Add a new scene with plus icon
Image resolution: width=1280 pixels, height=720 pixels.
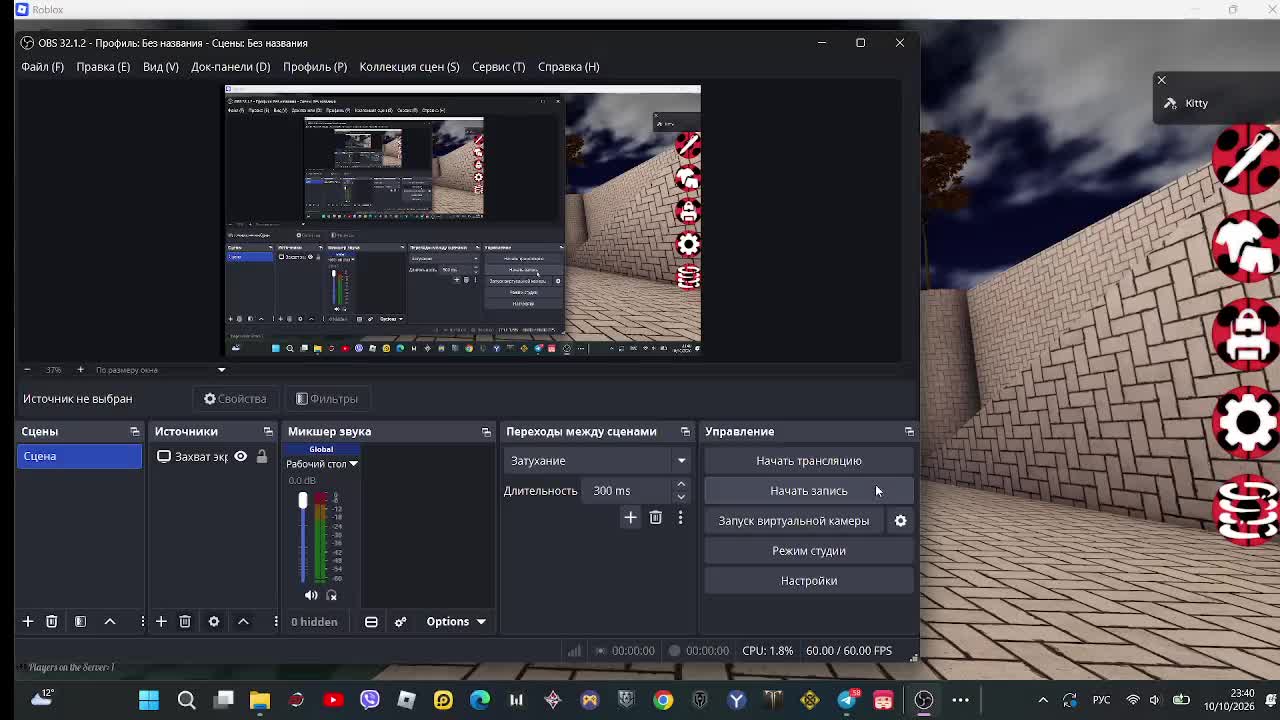click(x=28, y=621)
